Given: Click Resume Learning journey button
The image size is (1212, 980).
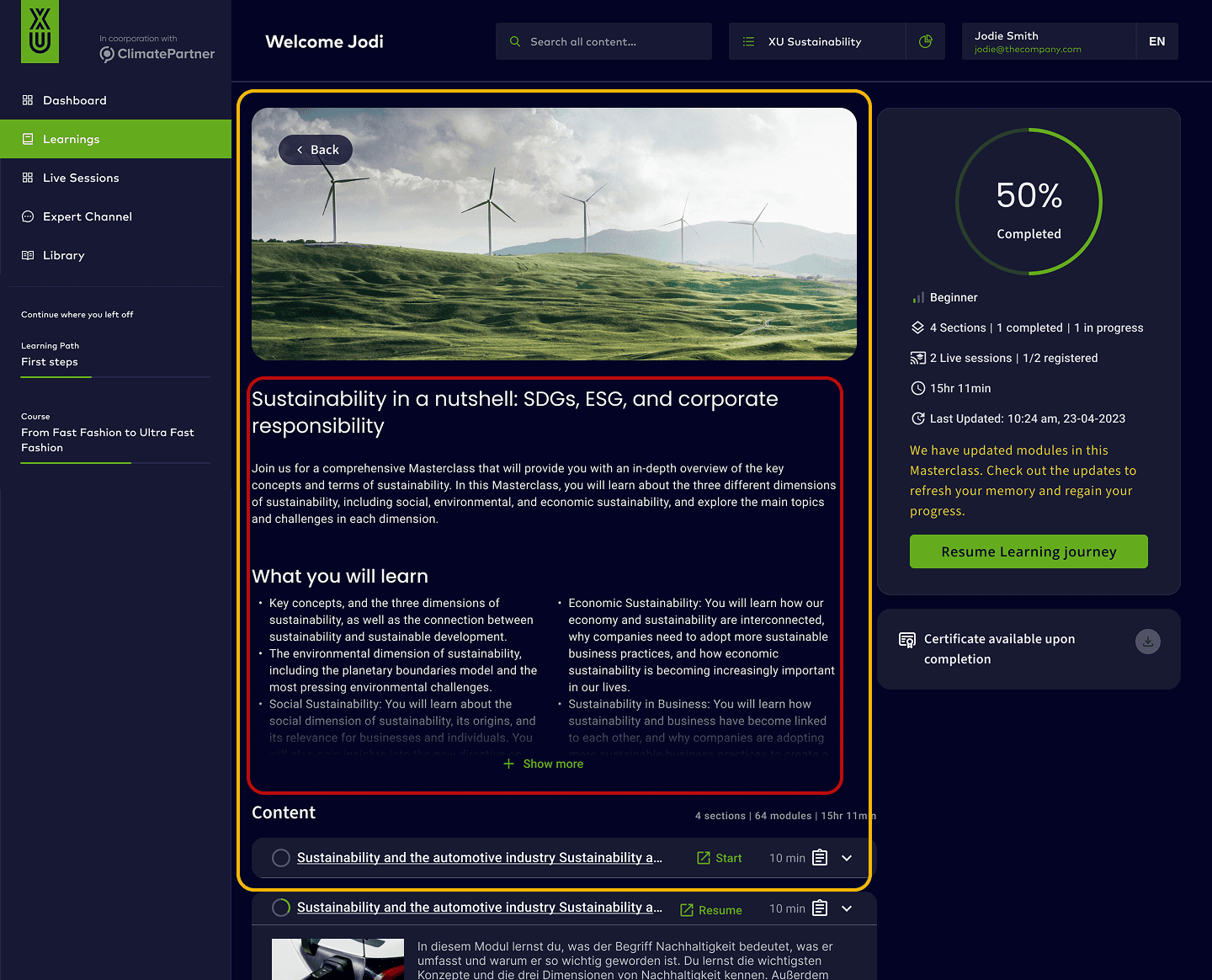Looking at the screenshot, I should pyautogui.click(x=1029, y=551).
